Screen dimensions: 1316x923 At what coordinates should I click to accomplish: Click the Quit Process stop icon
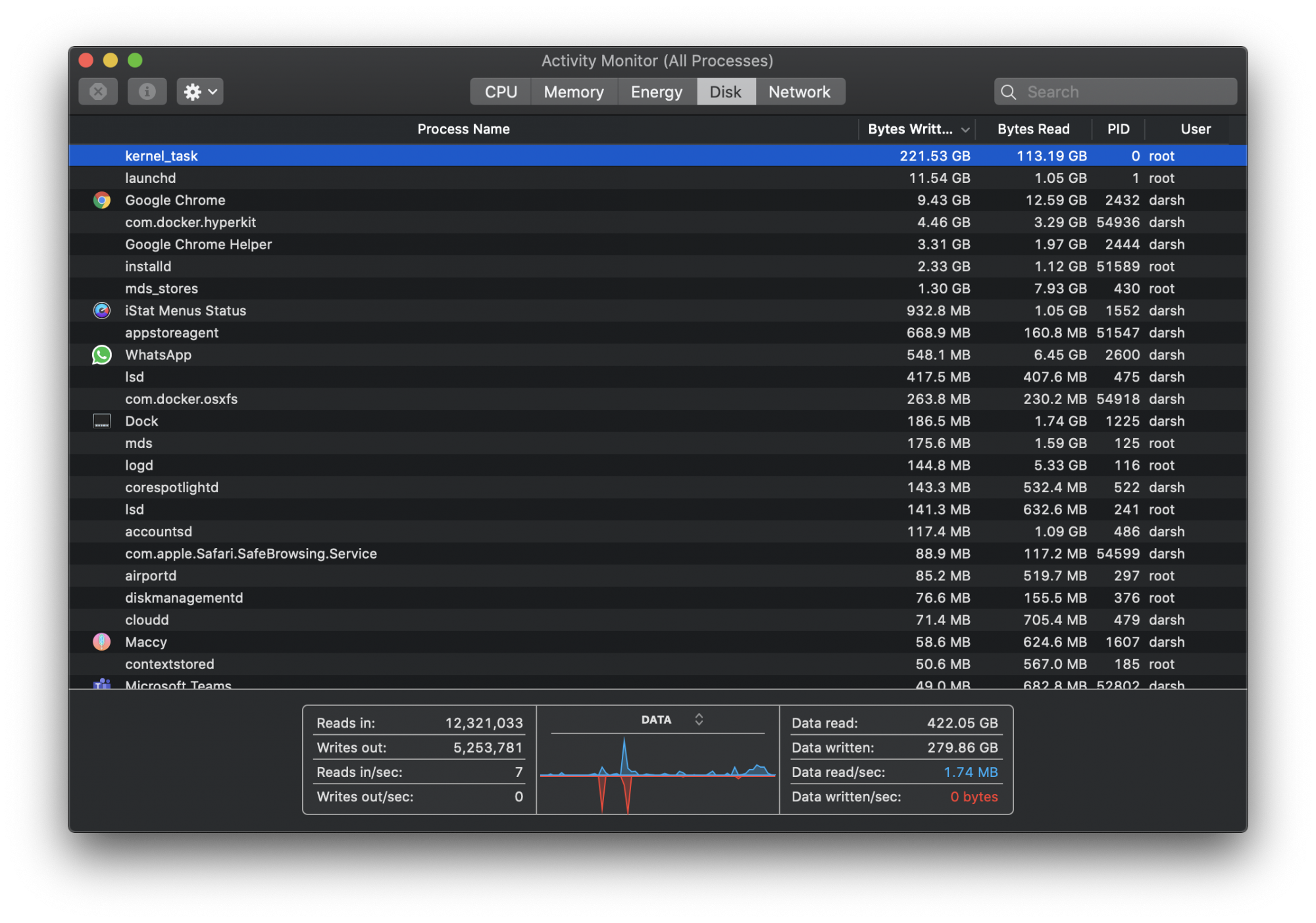[x=98, y=91]
